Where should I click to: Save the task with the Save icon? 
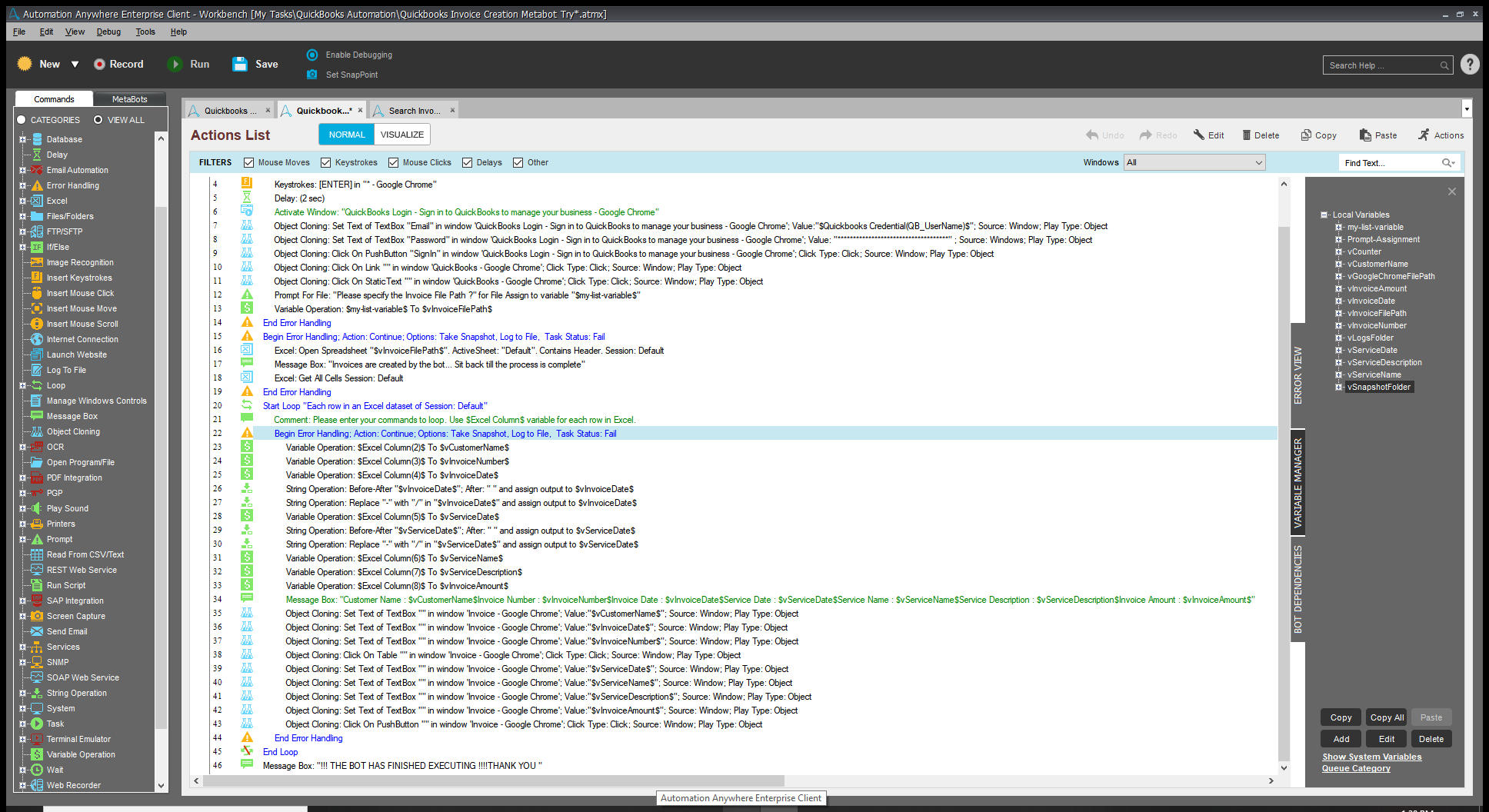click(240, 65)
